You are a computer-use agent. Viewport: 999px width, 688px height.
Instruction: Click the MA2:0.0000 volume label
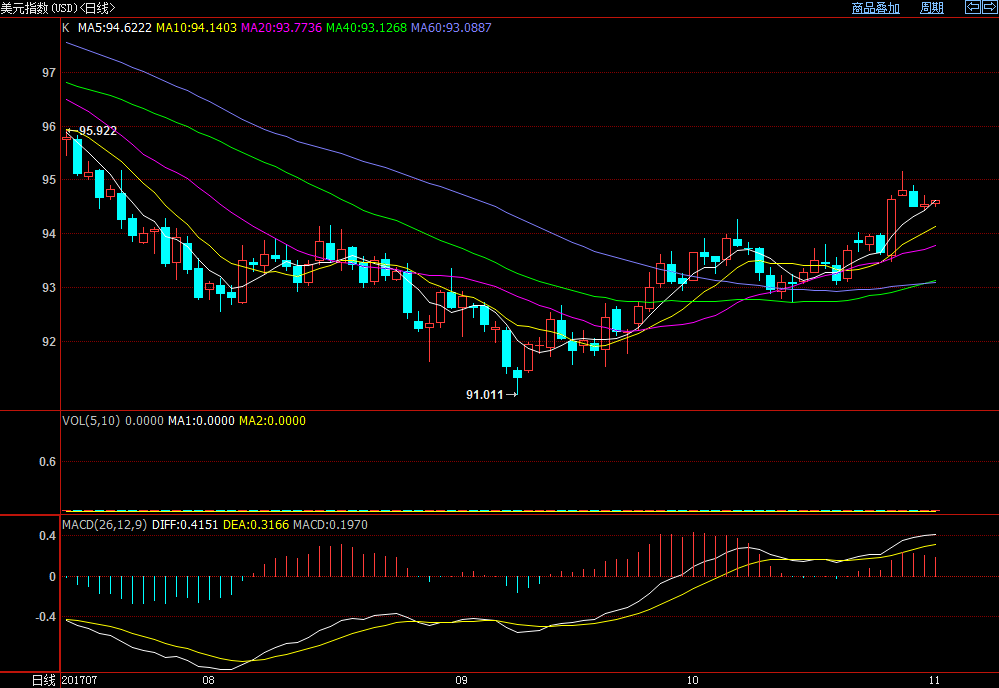tap(272, 420)
